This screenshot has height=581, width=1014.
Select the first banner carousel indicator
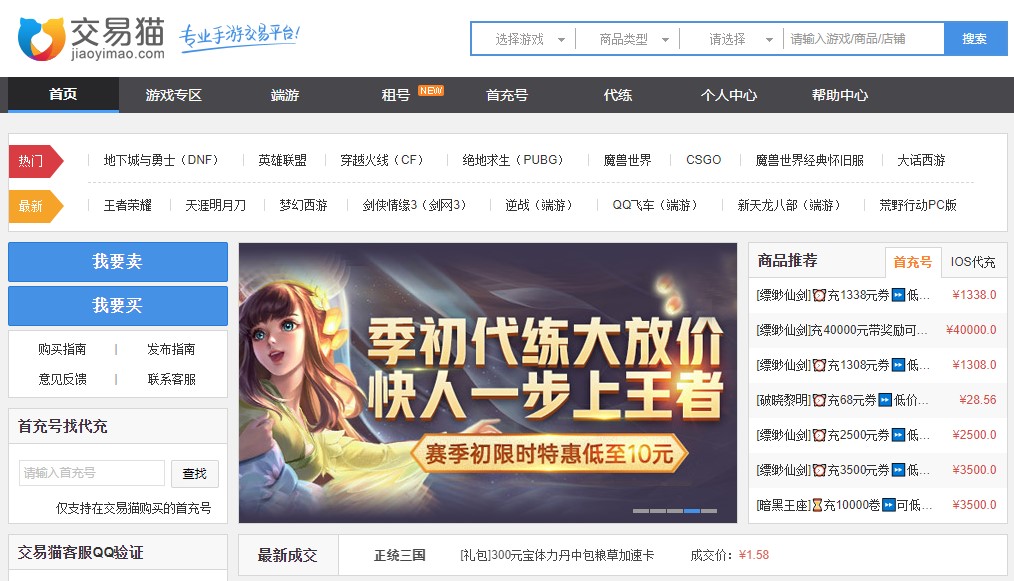[641, 511]
